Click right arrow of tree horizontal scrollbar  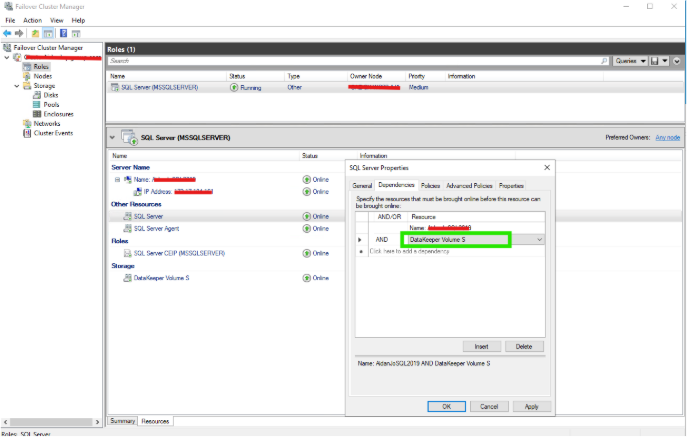point(97,422)
